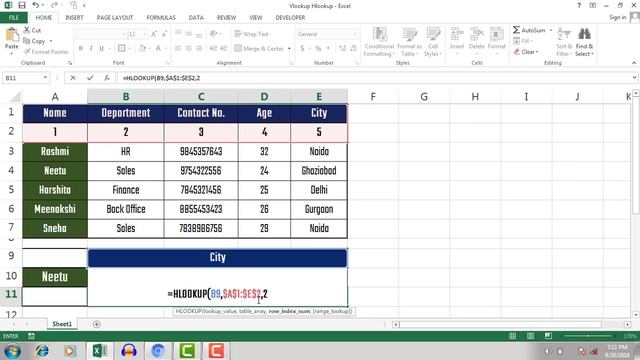Click Fill in Editing group

tap(522, 41)
